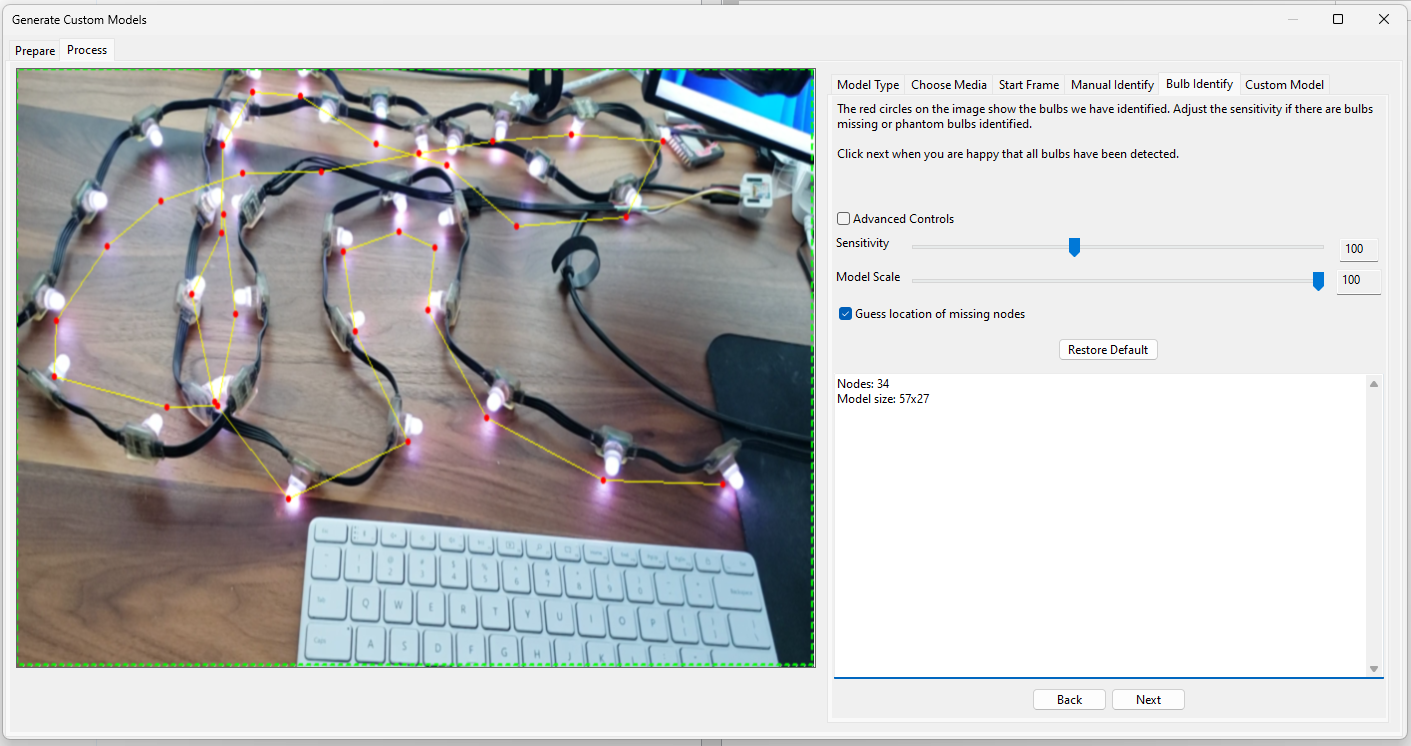Click Back to return to previous step
Screen dimensions: 1411x746
[x=1068, y=699]
